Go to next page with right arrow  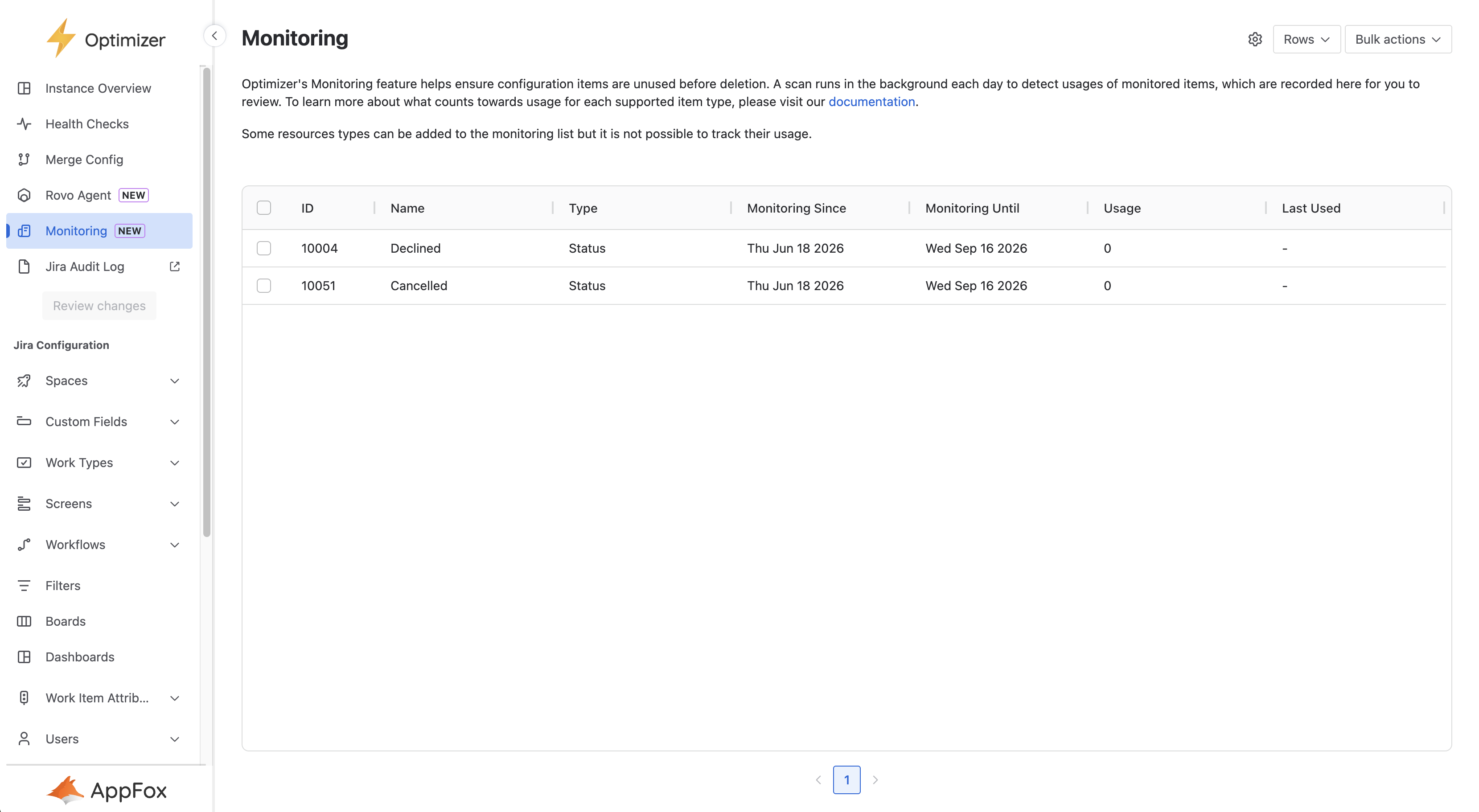click(875, 780)
